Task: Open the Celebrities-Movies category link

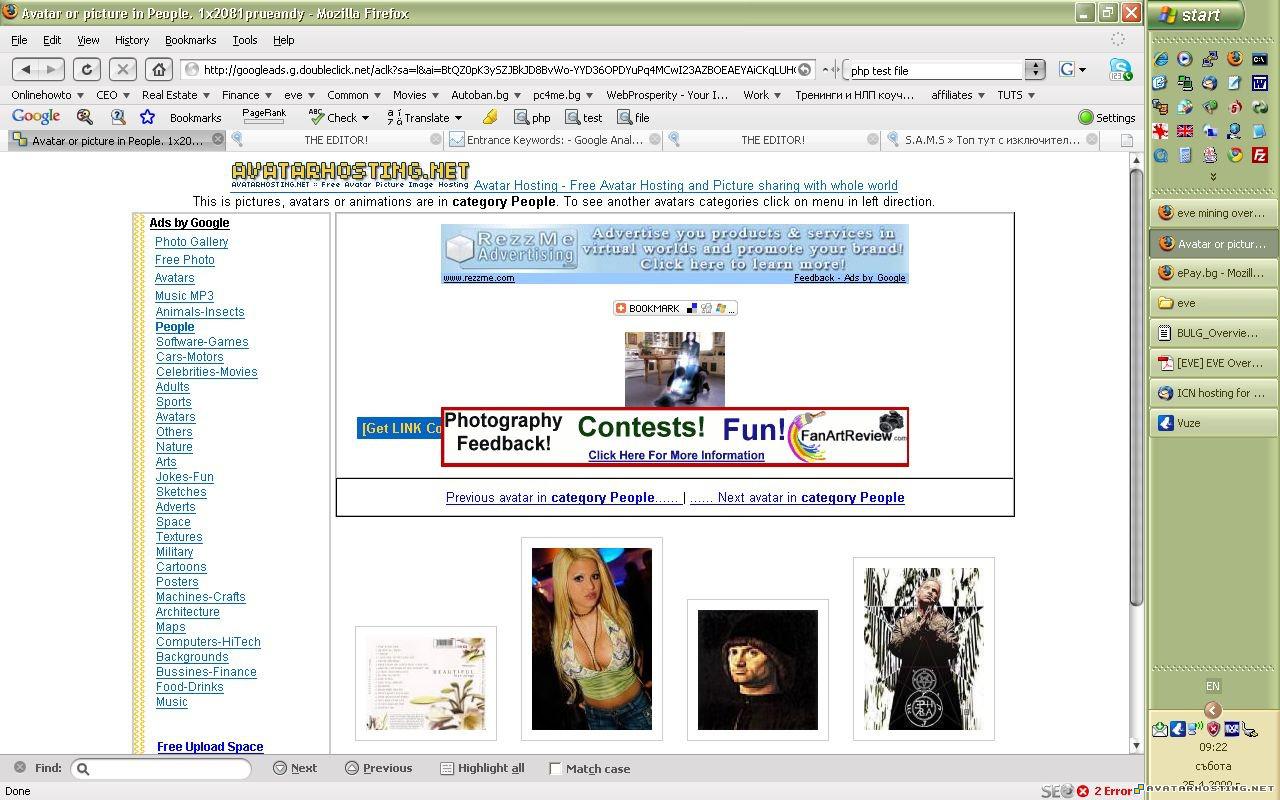Action: point(206,372)
